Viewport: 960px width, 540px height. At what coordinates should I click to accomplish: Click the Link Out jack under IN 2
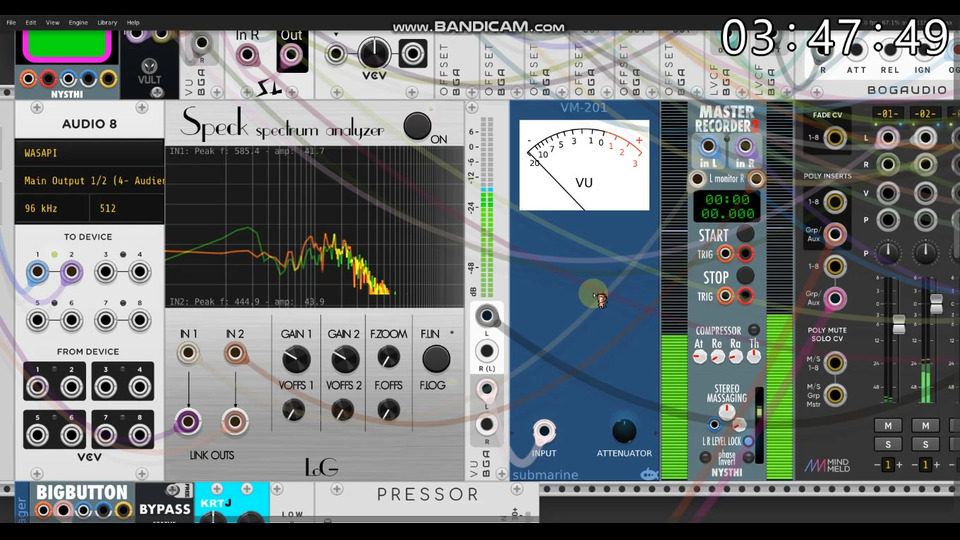point(234,421)
